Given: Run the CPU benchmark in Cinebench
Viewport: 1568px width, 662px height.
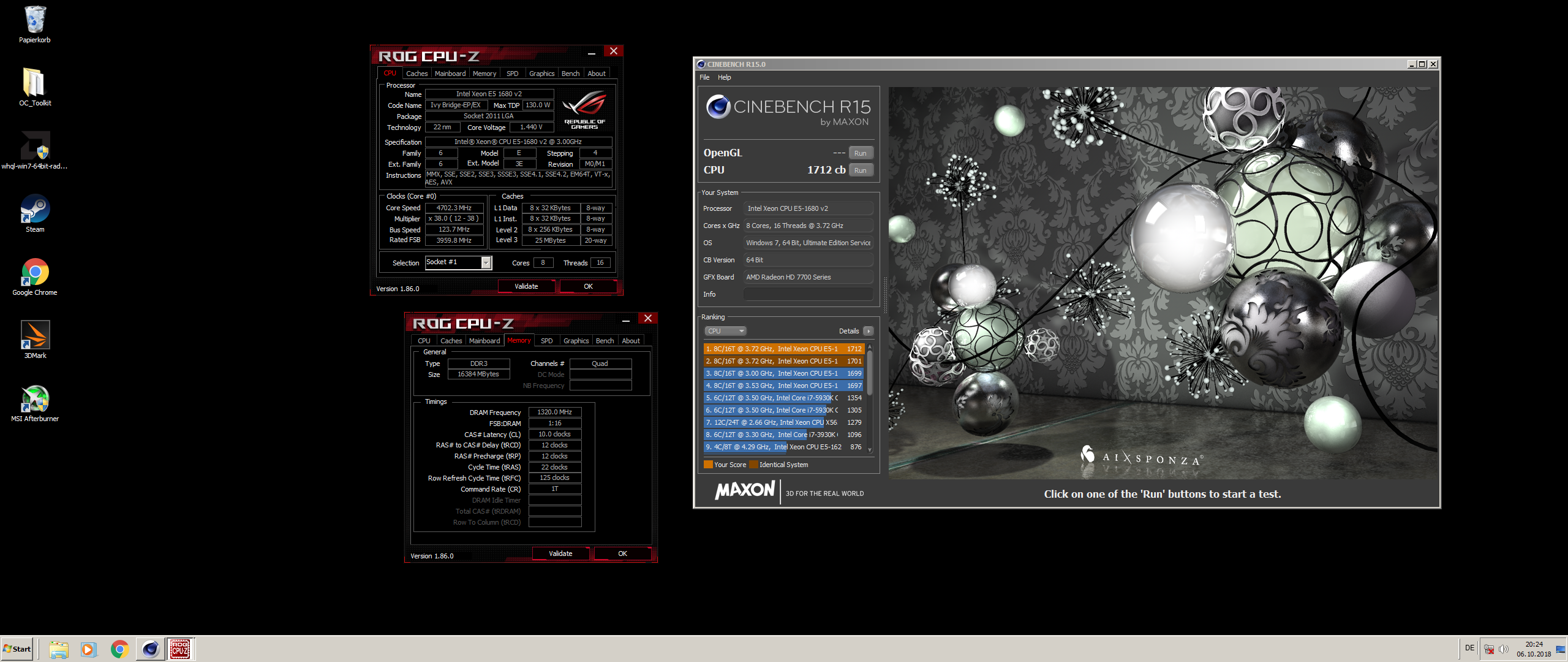Looking at the screenshot, I should [x=861, y=170].
